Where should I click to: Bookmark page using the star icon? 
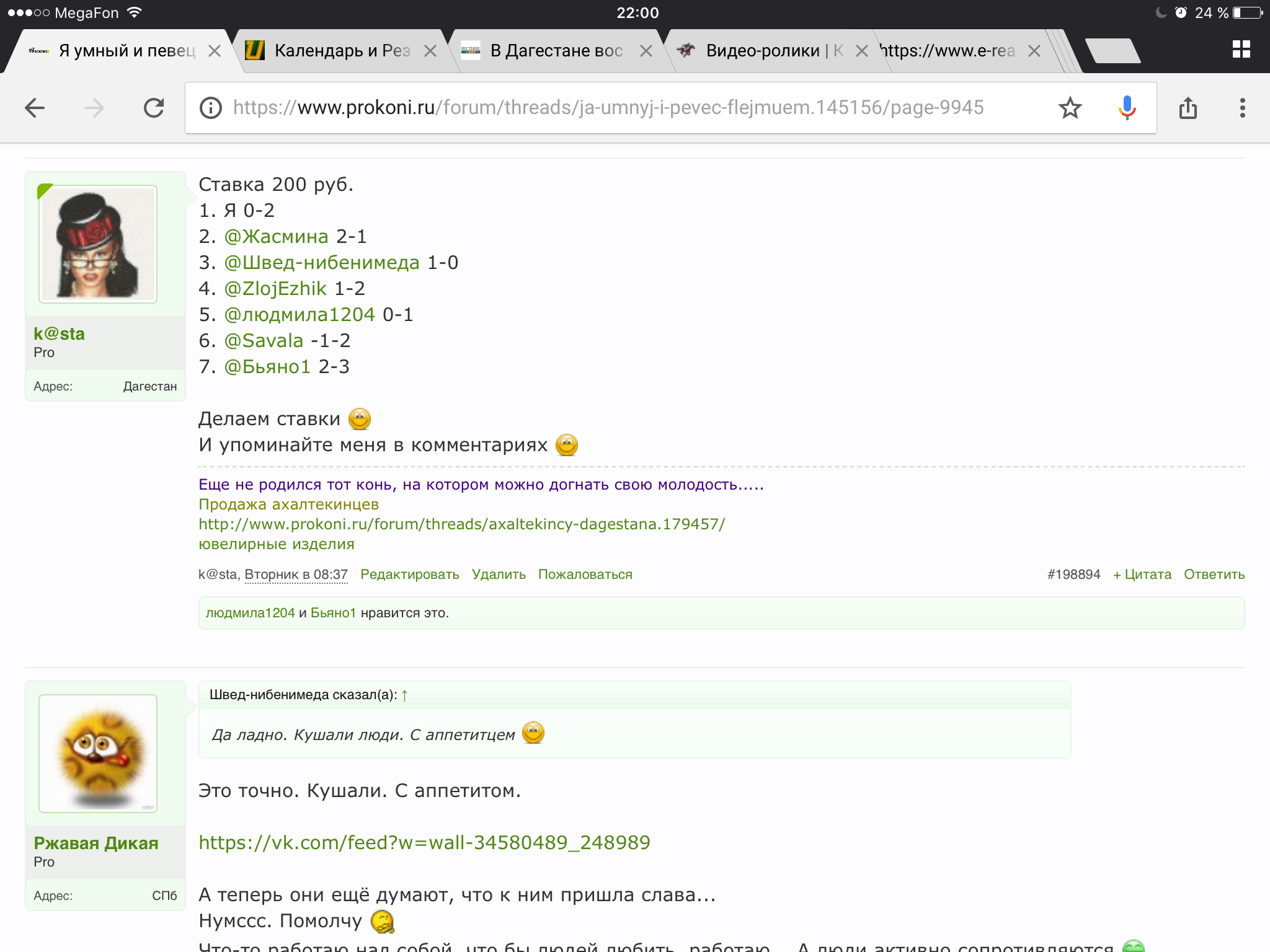pos(1070,108)
